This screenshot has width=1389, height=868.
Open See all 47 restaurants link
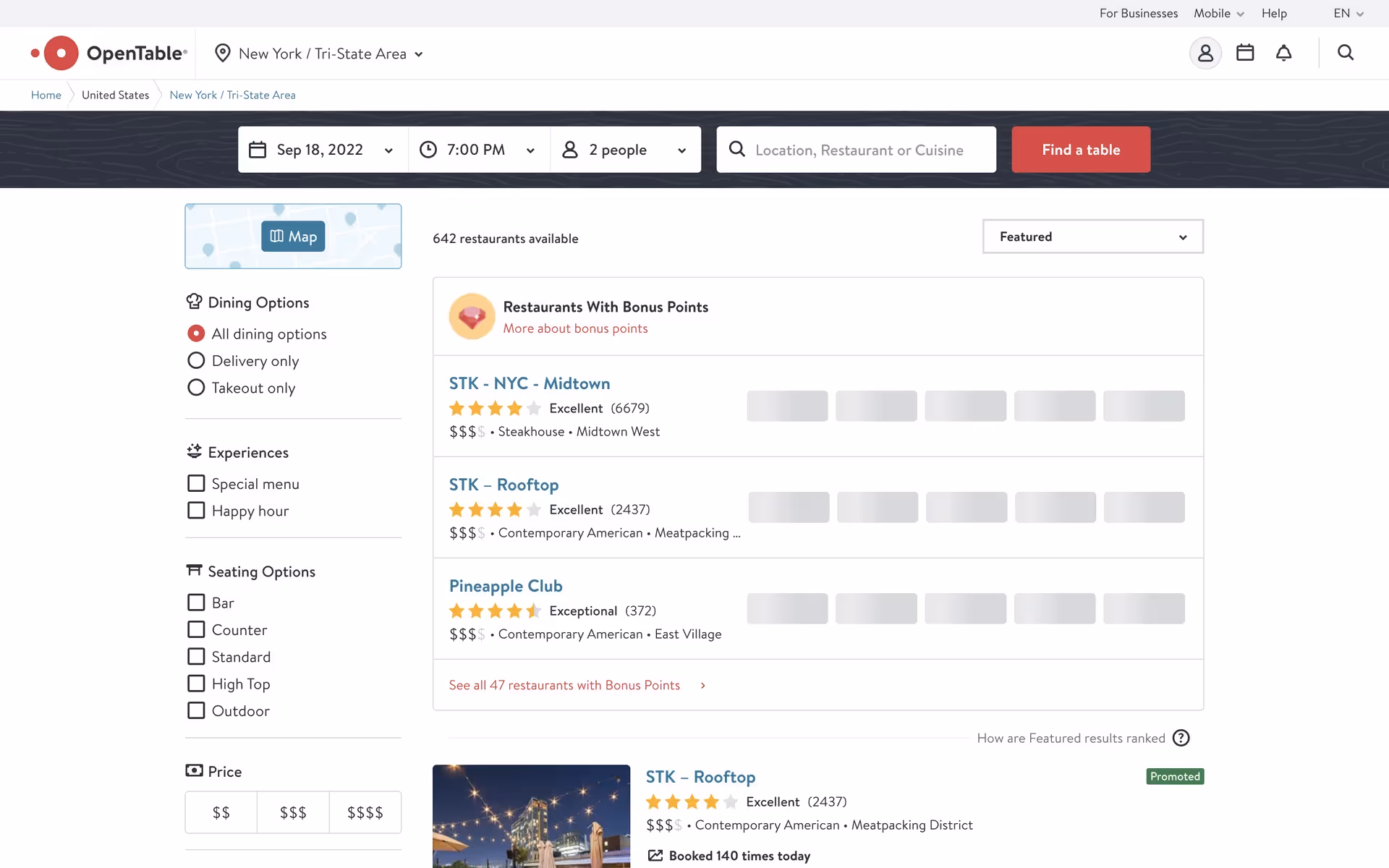564,685
